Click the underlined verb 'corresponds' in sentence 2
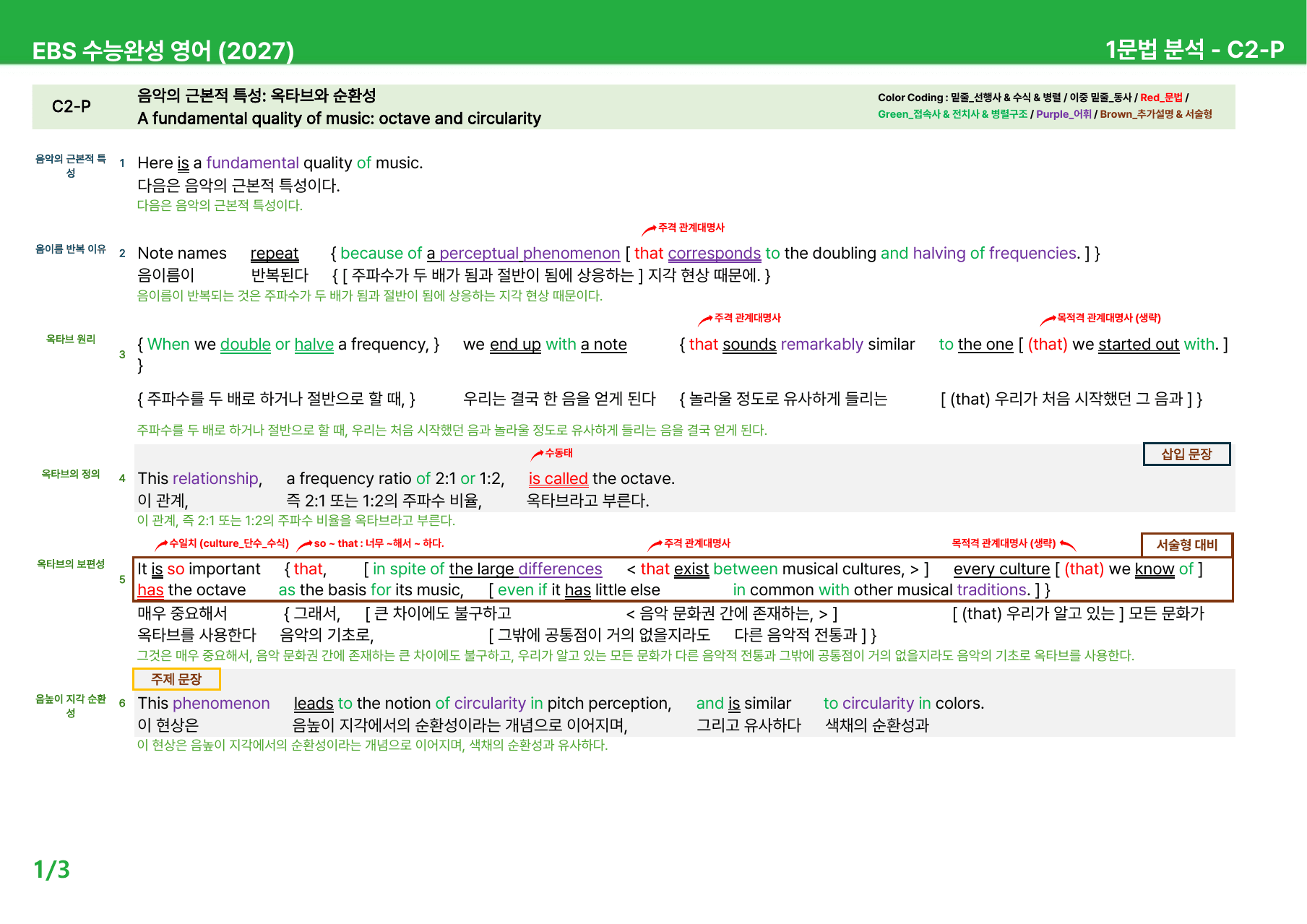 pyautogui.click(x=714, y=254)
